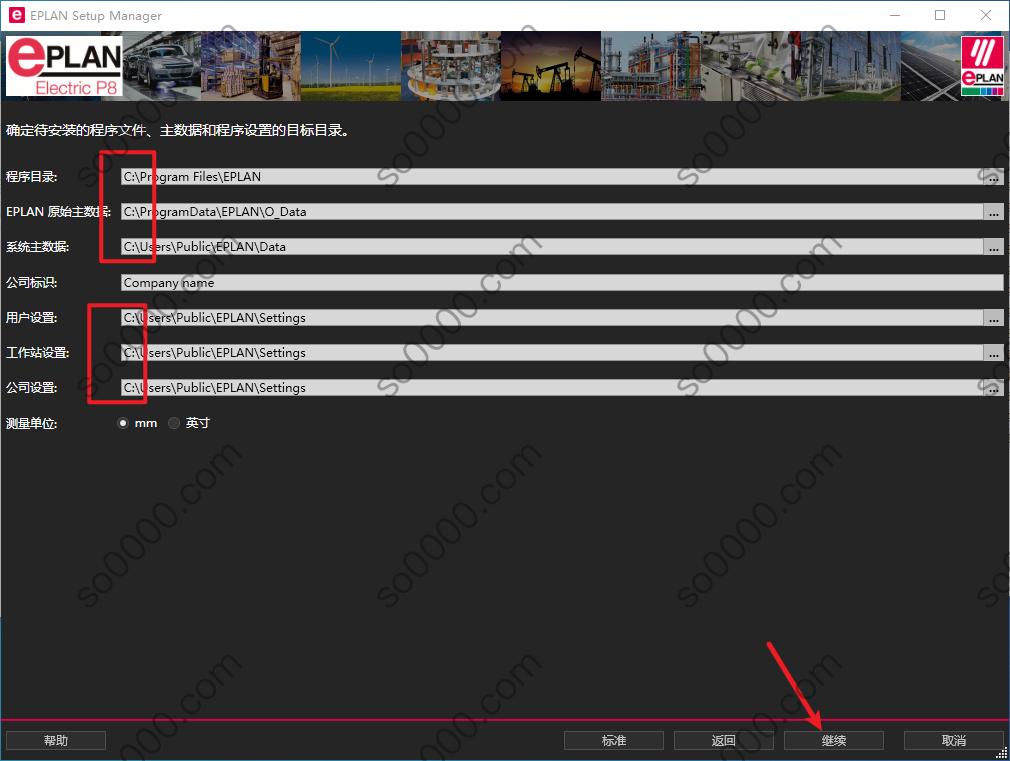1010x761 pixels.
Task: Click the 返回 (Back) button
Action: click(723, 740)
